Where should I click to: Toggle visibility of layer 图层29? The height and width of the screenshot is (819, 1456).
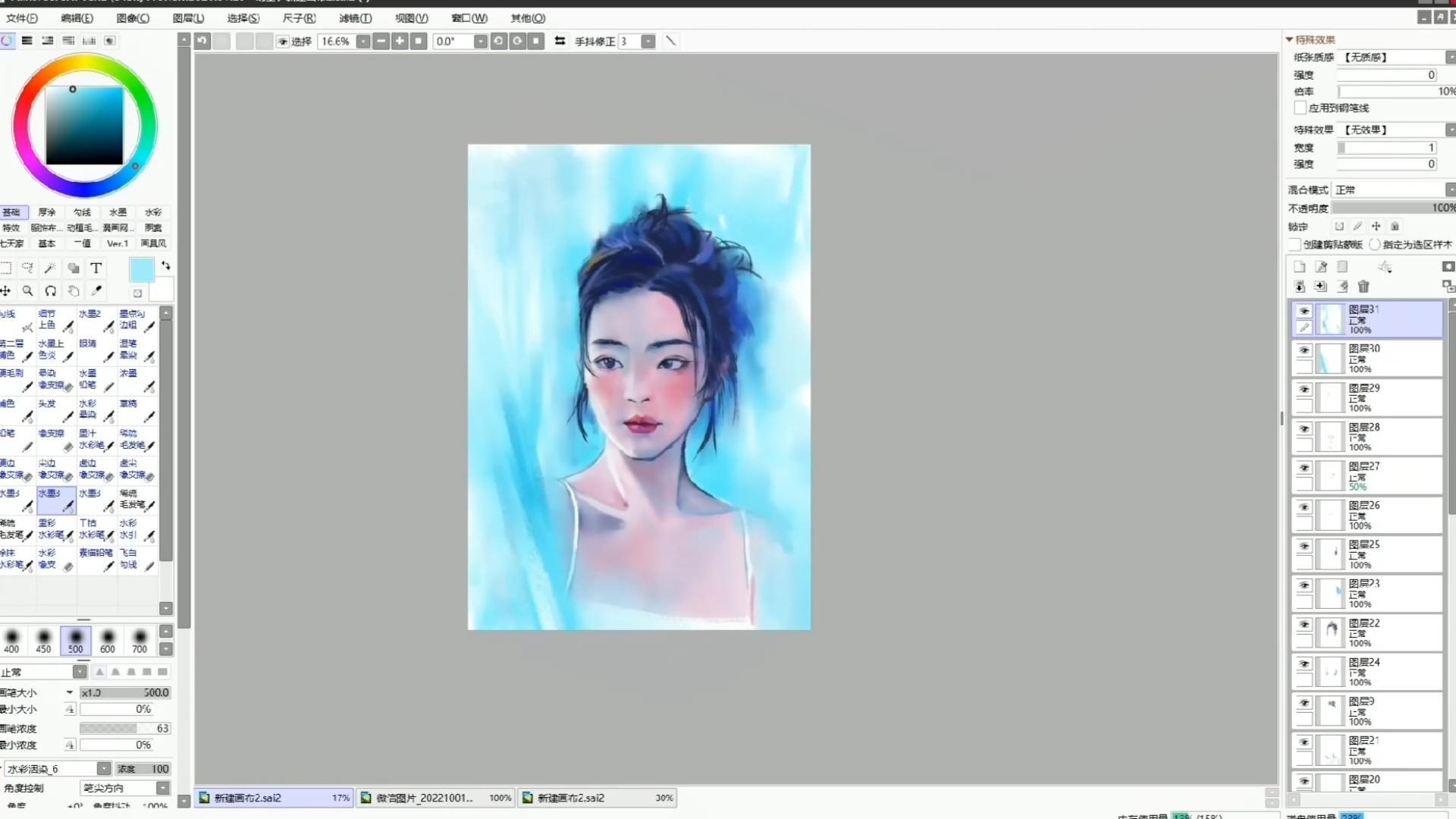coord(1304,390)
